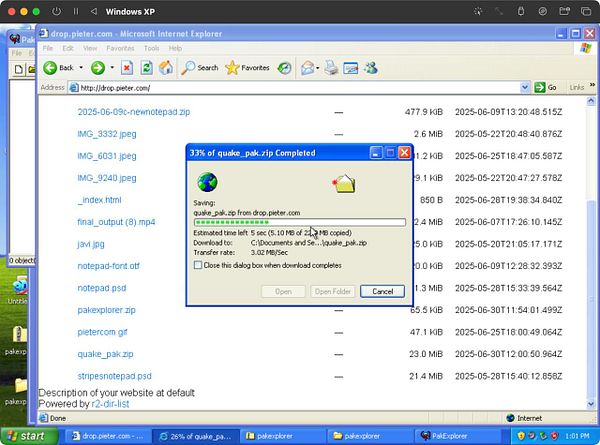Cancel the quake_pak.zip download

click(382, 292)
